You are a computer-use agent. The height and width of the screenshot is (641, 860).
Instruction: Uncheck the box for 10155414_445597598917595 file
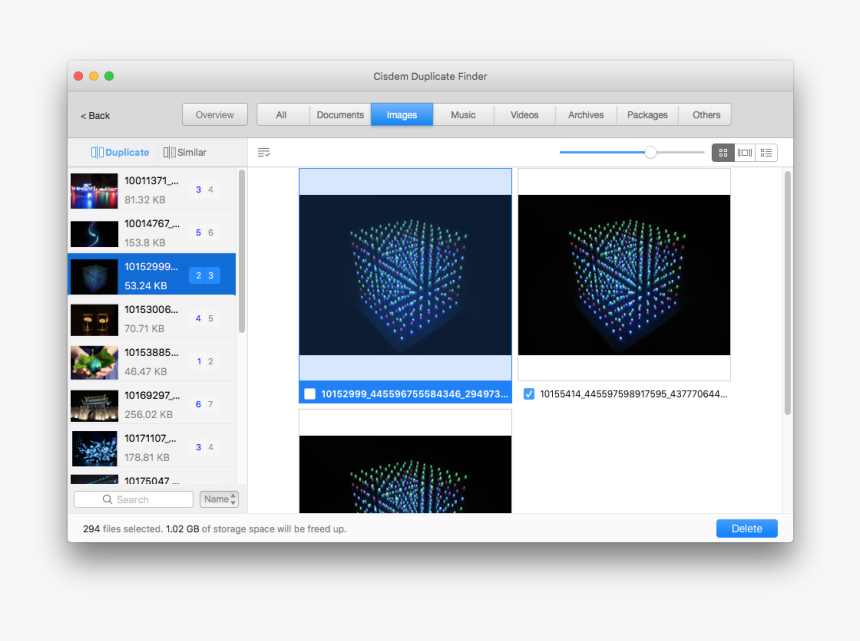pyautogui.click(x=529, y=394)
